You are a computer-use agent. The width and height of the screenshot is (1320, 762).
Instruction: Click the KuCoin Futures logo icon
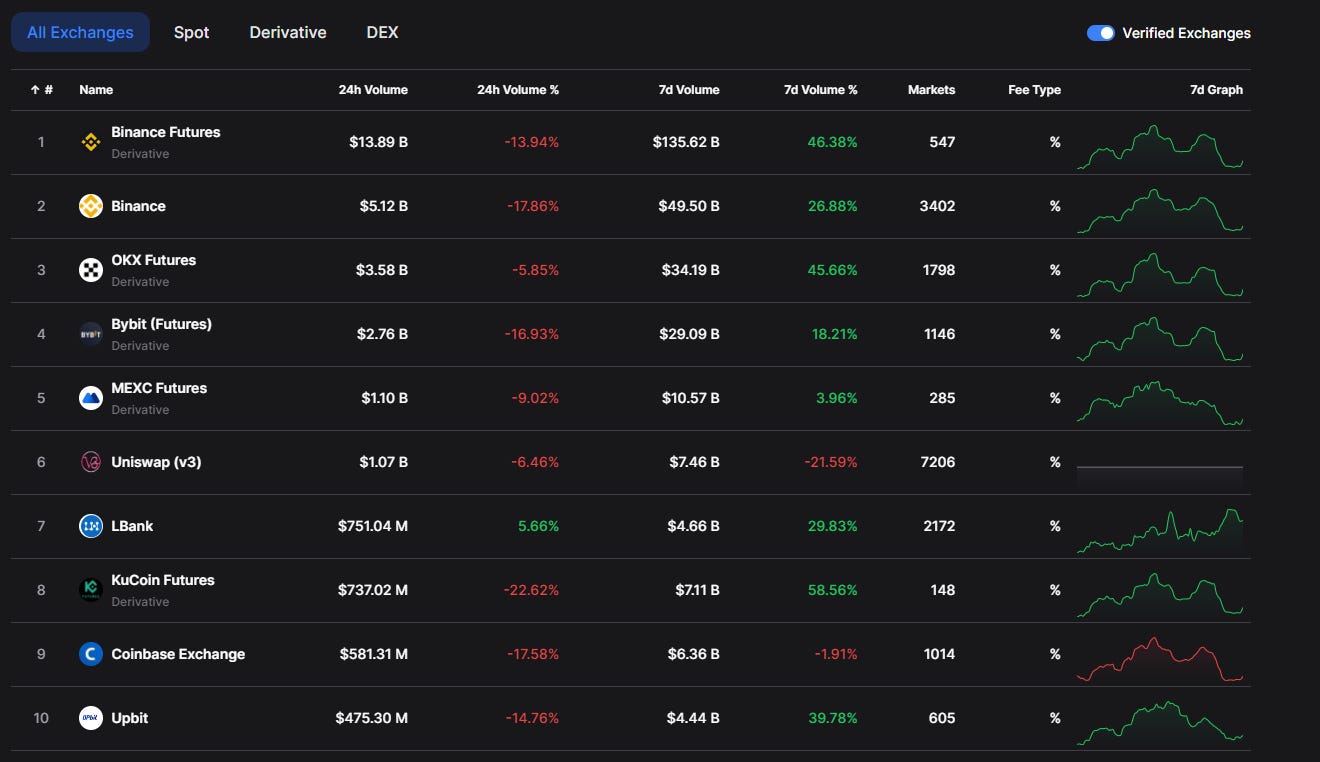point(91,590)
